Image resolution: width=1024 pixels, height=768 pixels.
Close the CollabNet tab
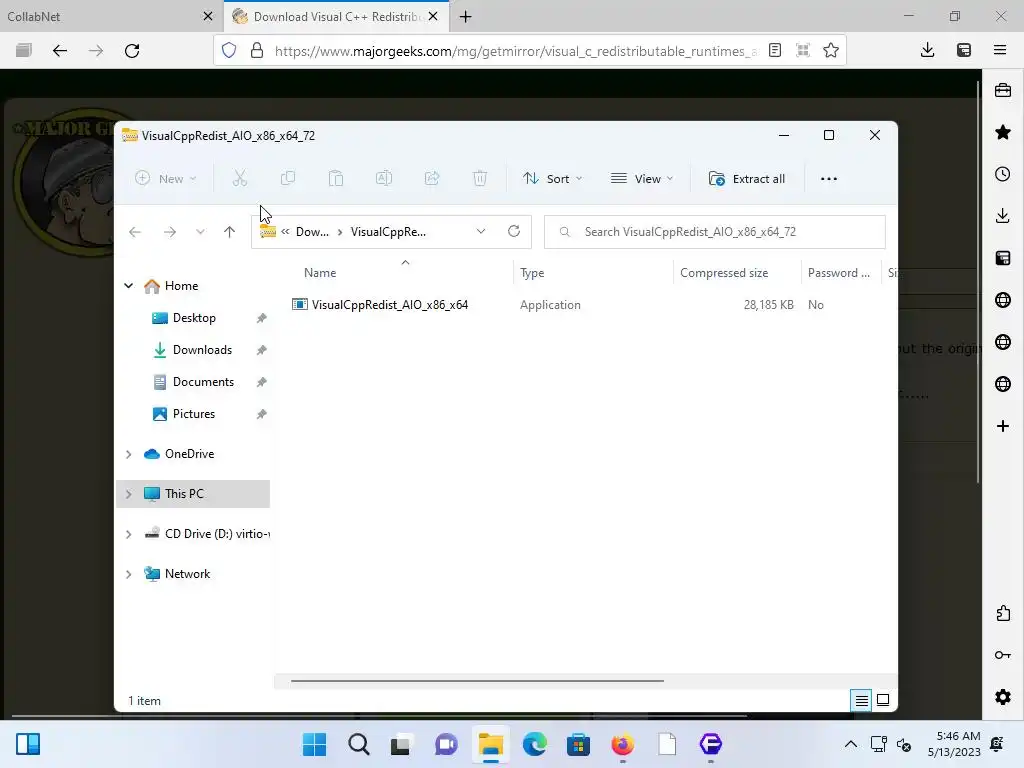click(208, 16)
